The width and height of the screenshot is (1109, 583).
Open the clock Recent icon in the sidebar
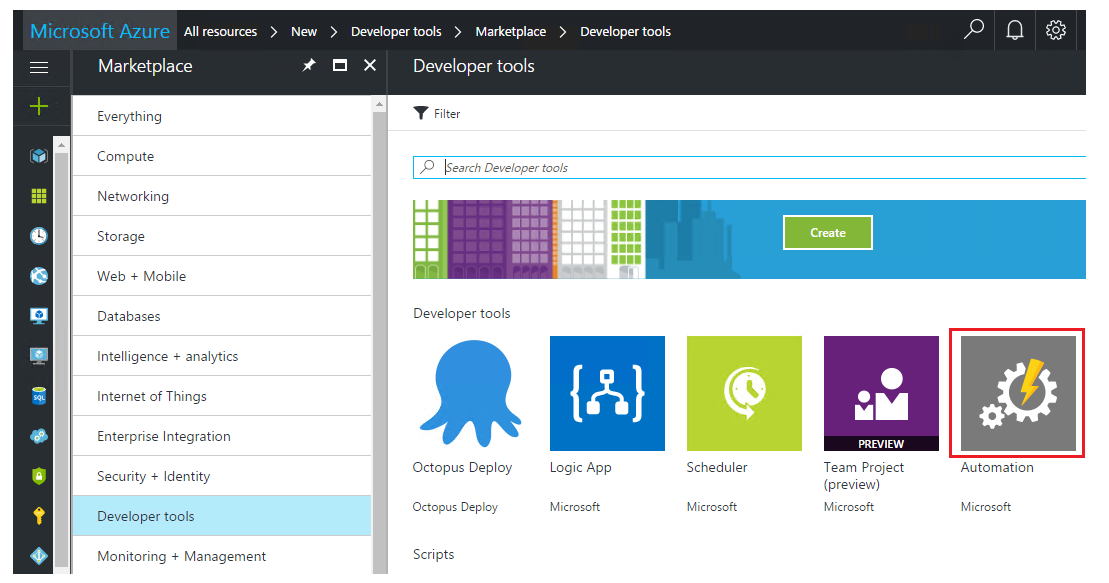pyautogui.click(x=39, y=236)
